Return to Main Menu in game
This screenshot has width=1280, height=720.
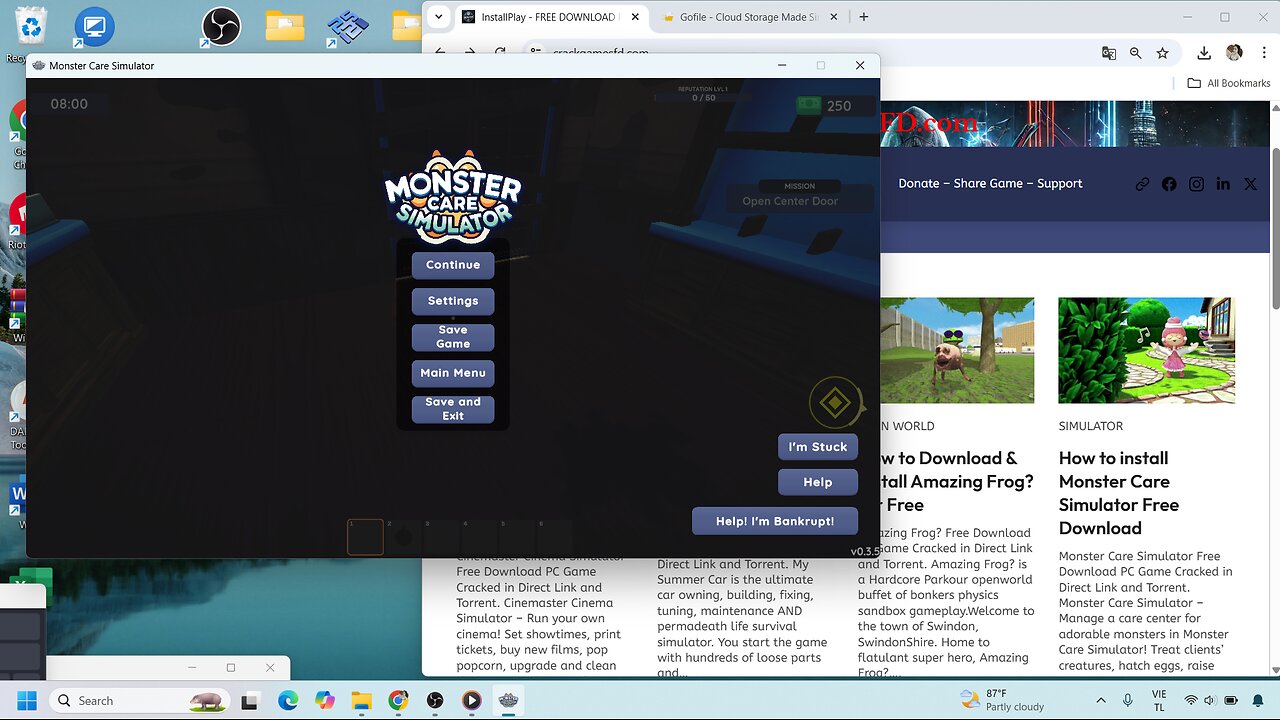tap(453, 373)
